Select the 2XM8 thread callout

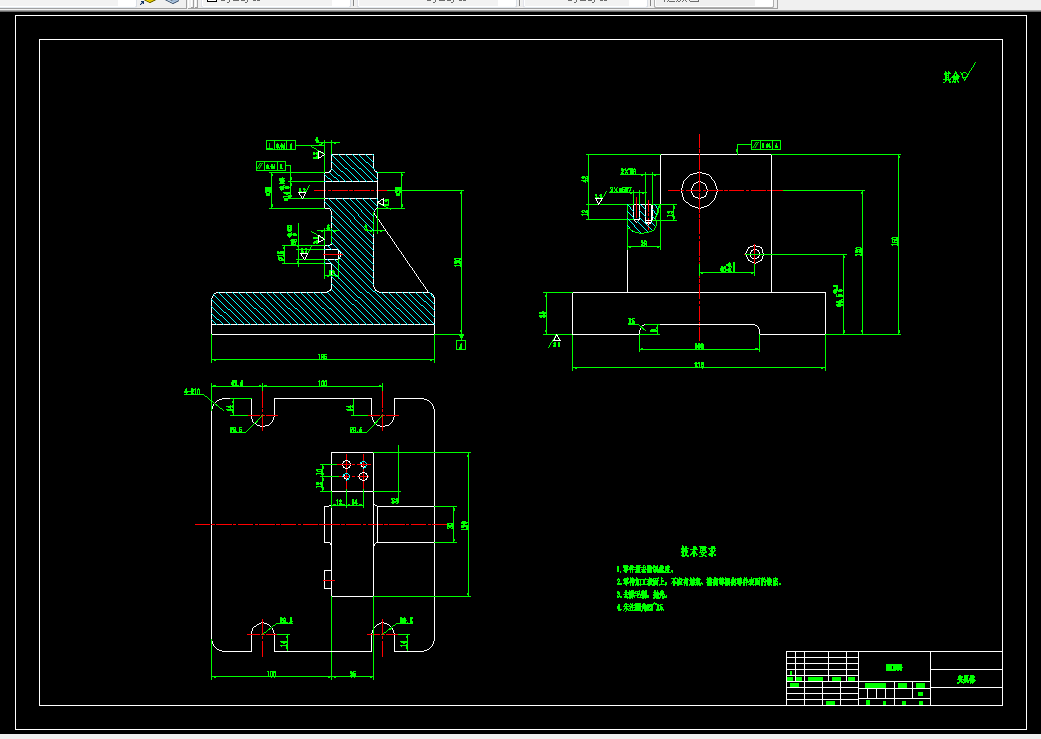coord(629,171)
